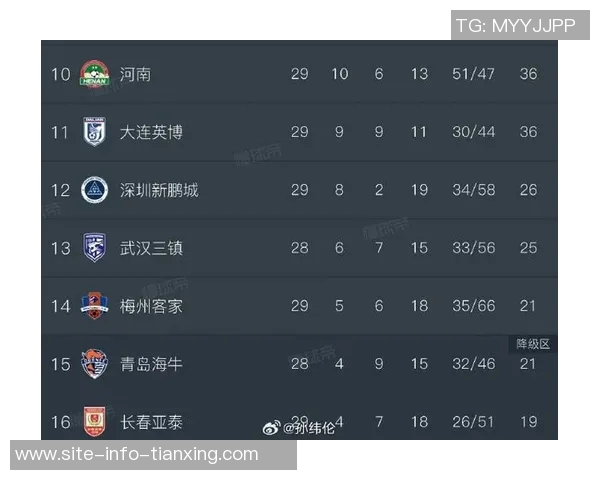Click Henan's 51/47 goals score
Viewport: 600px width, 480px height.
coord(474,74)
